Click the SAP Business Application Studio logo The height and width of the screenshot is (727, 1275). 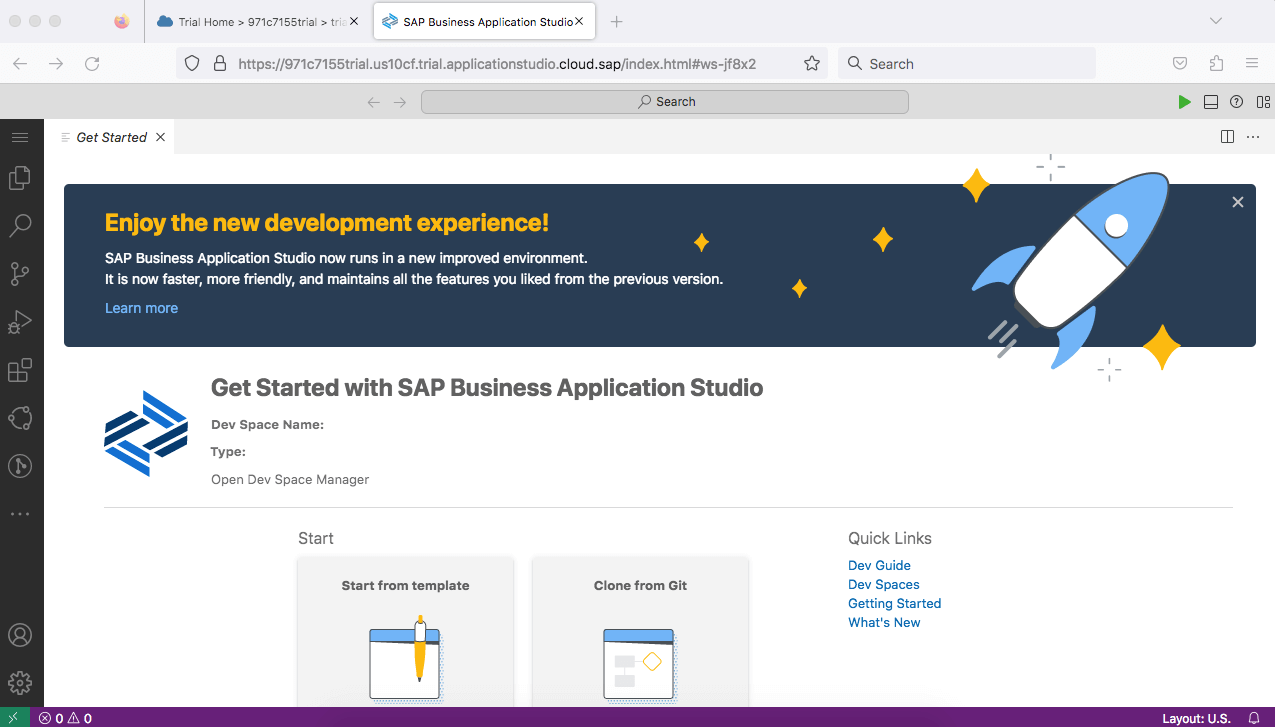(x=146, y=433)
